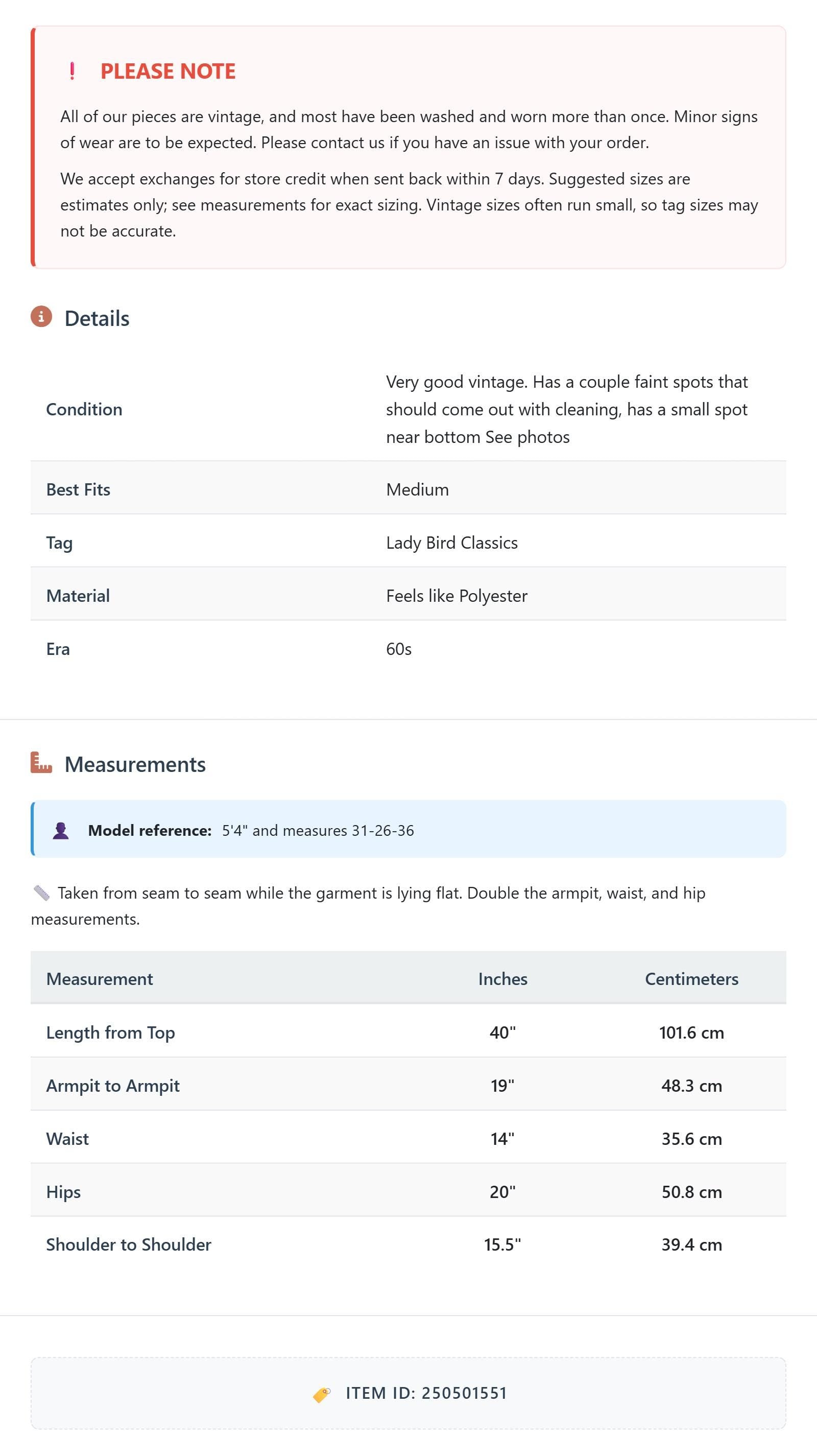
Task: Click the model reference person icon
Action: (x=61, y=830)
